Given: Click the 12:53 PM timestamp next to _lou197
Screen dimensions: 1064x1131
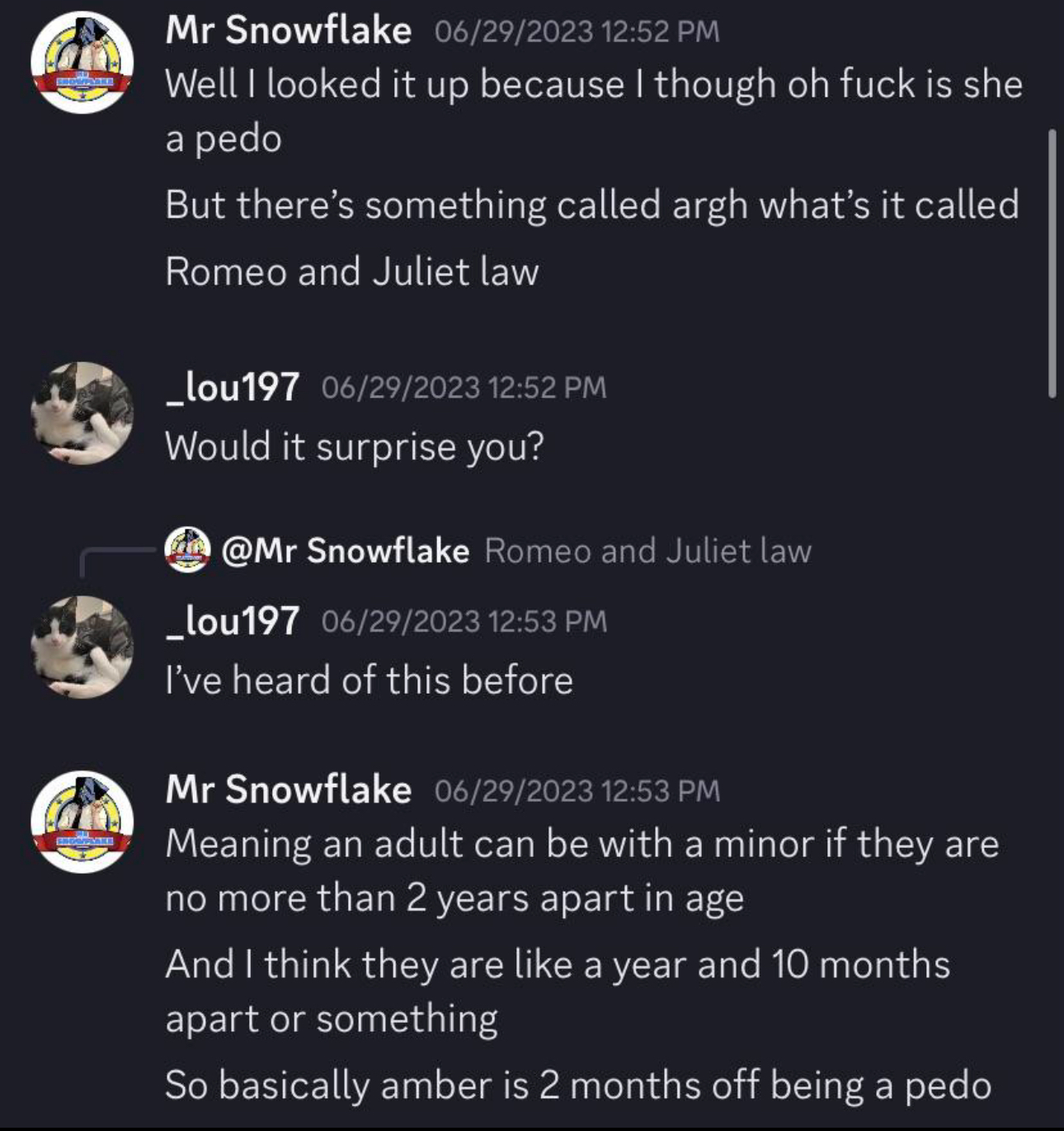Looking at the screenshot, I should (x=464, y=621).
